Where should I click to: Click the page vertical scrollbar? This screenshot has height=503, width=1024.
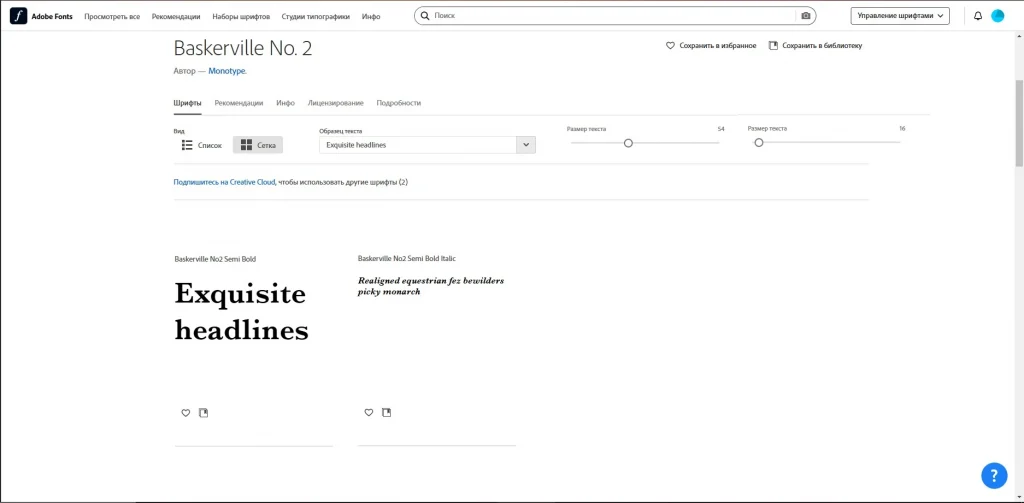pos(1019,124)
